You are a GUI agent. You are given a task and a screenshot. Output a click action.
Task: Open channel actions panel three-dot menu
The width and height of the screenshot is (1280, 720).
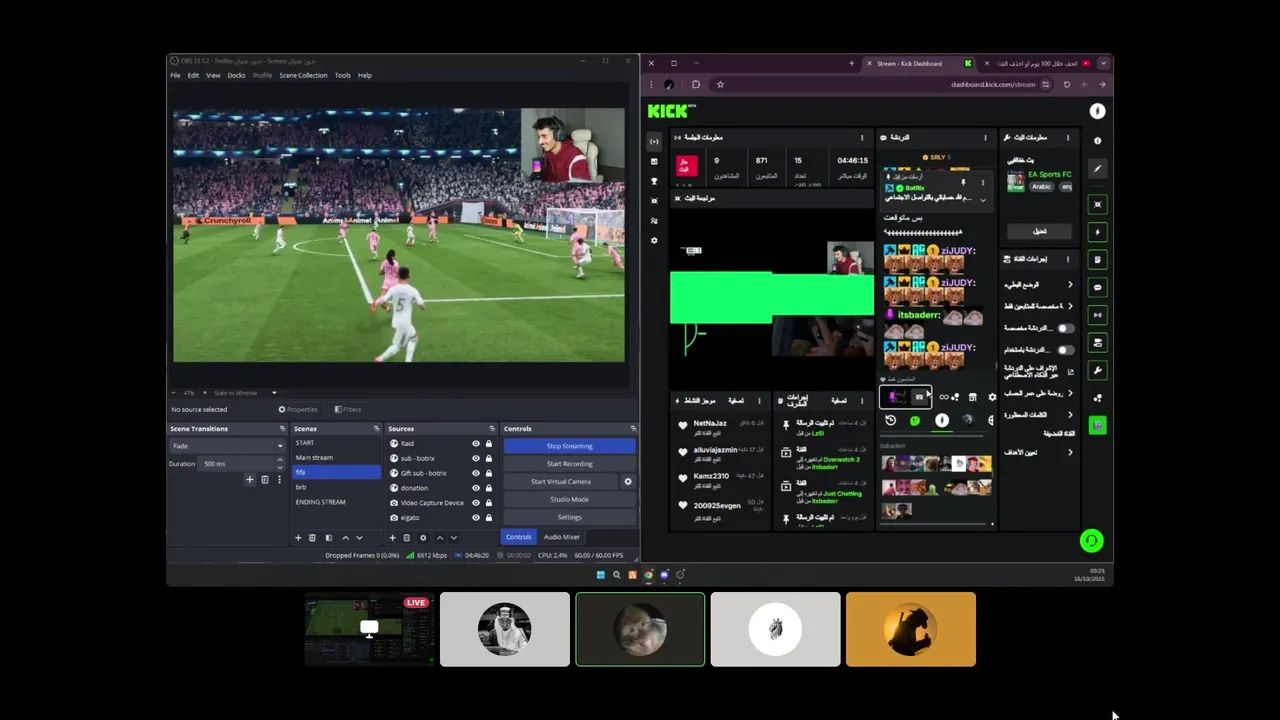pos(1067,259)
